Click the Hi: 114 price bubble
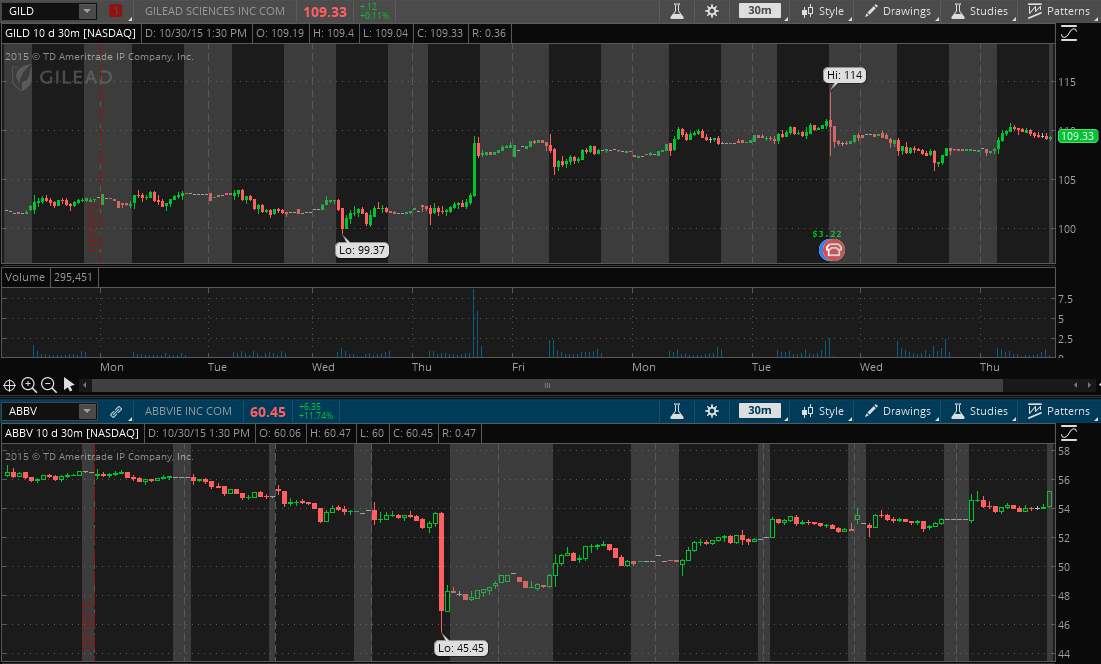Viewport: 1101px width, 664px height. point(844,75)
